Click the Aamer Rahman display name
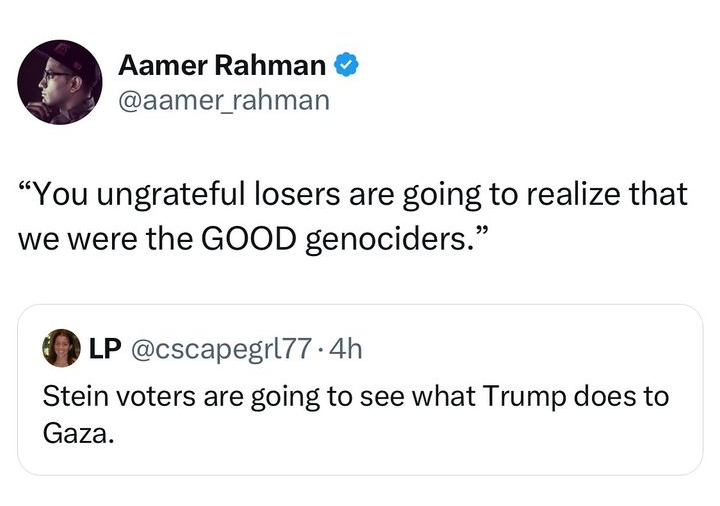 (222, 65)
